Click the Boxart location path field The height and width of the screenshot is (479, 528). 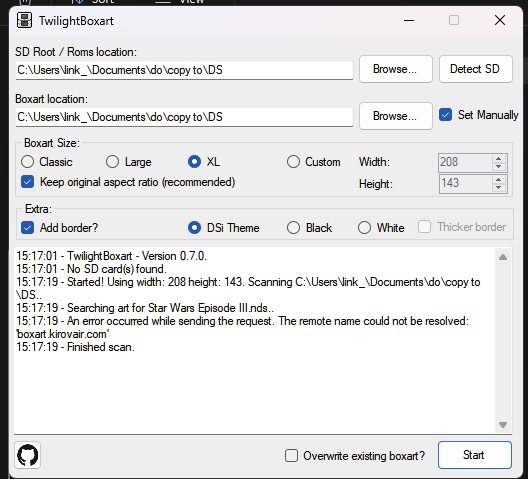click(x=184, y=117)
